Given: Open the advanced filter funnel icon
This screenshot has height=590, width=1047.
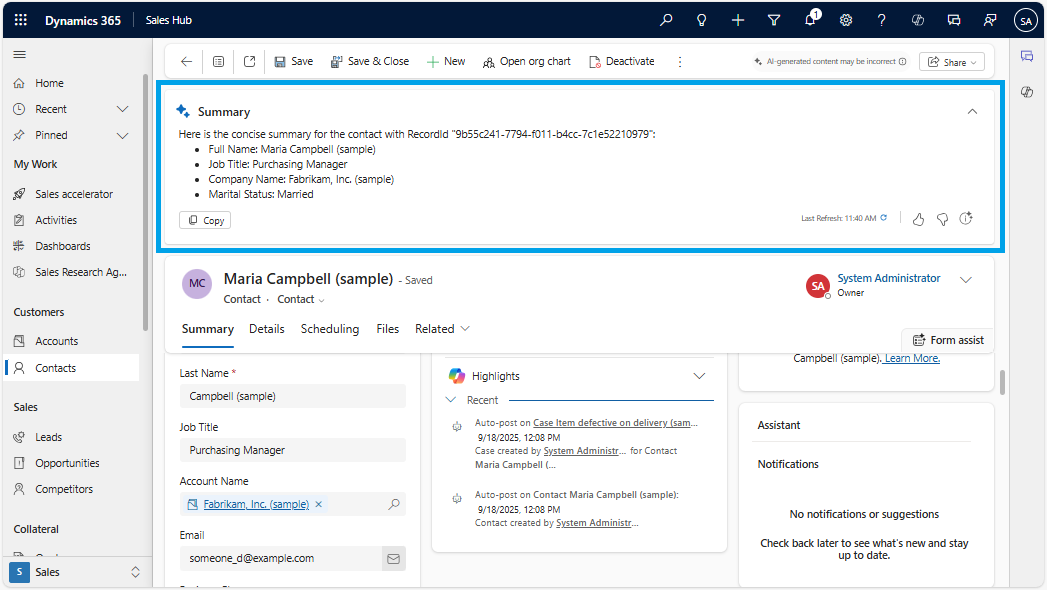Looking at the screenshot, I should (773, 20).
